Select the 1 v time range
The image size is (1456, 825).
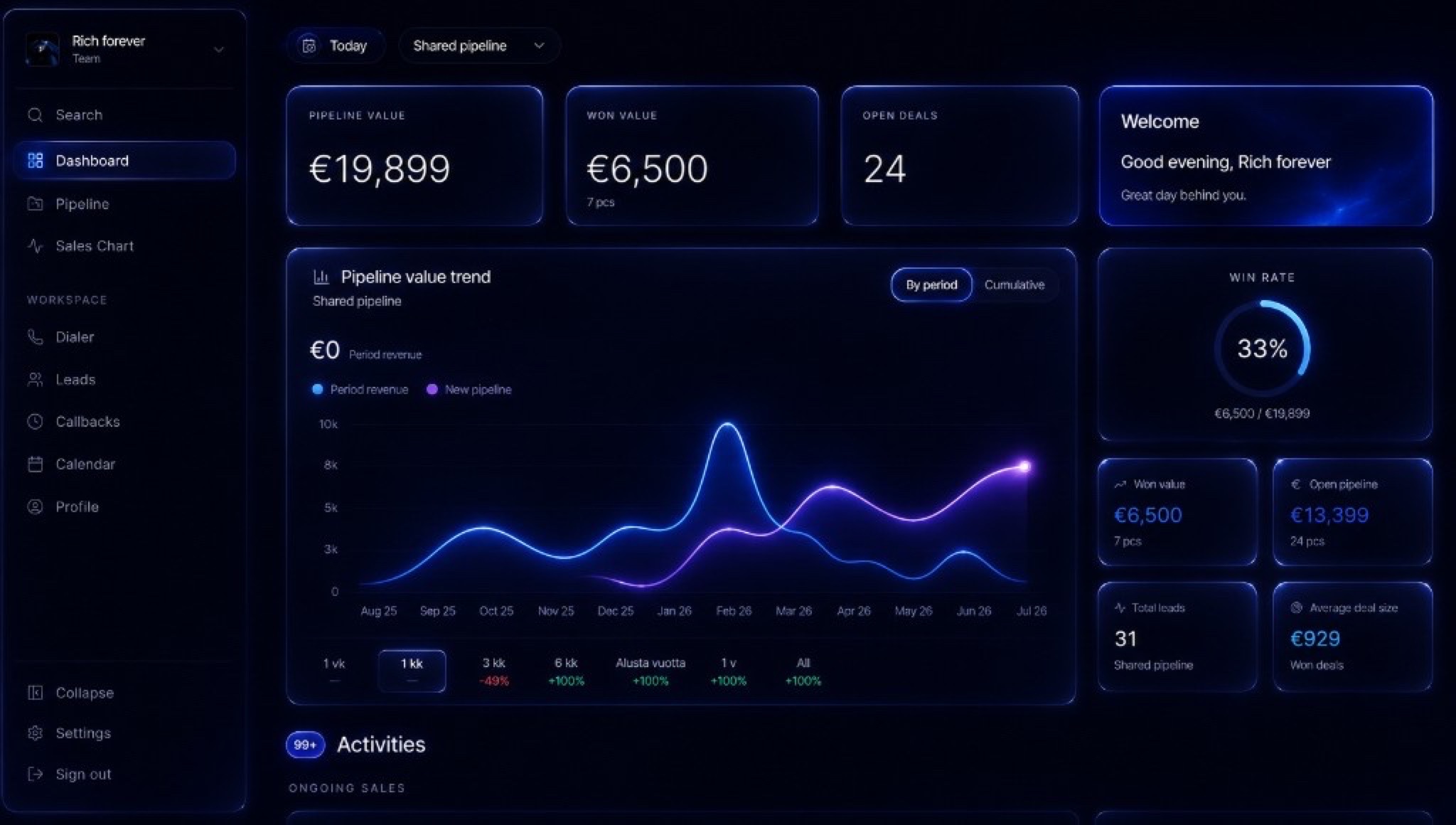(729, 671)
